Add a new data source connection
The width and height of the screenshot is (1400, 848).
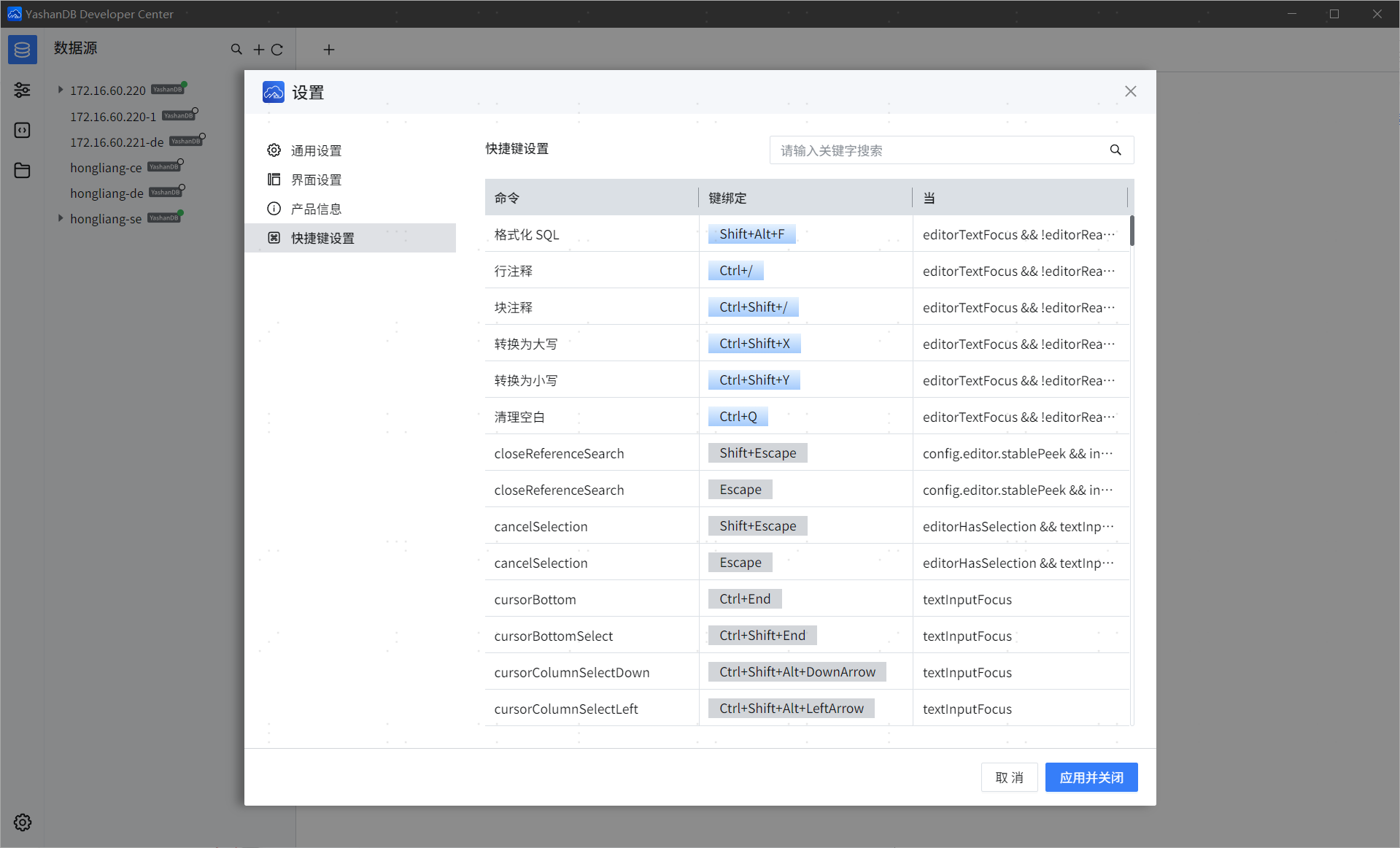pos(258,50)
